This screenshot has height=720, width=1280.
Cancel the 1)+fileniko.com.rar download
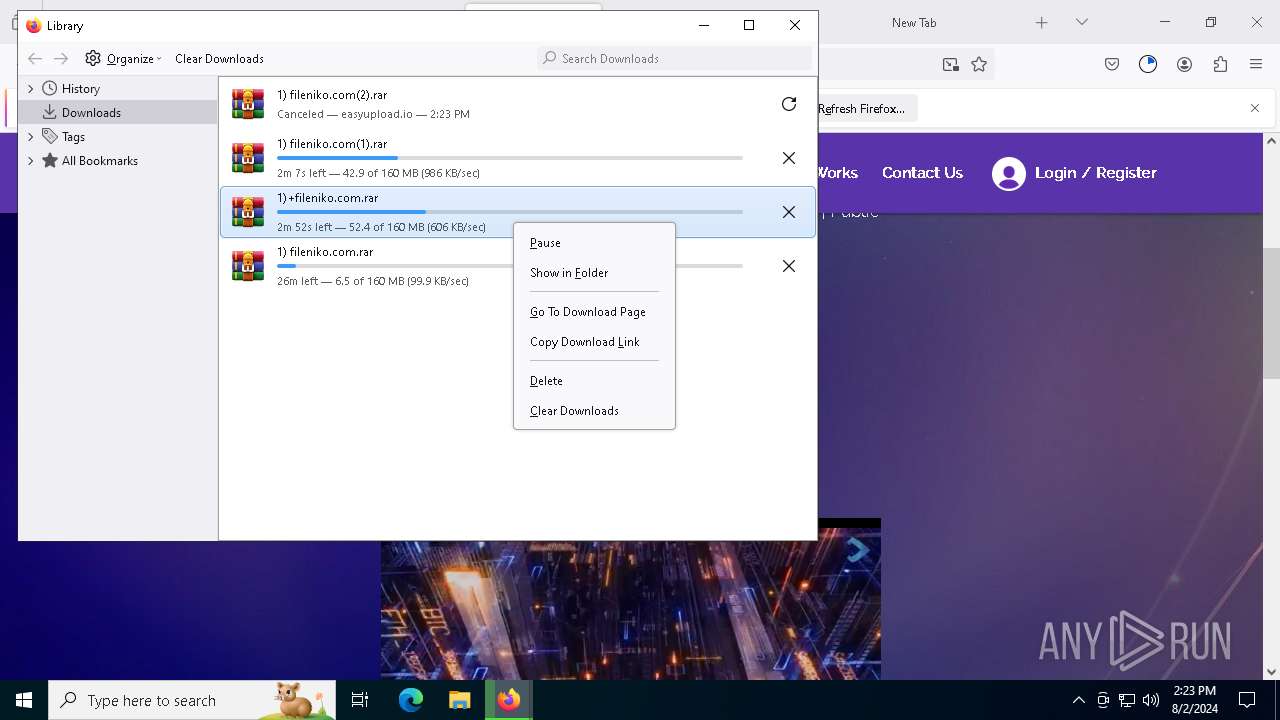tap(789, 212)
